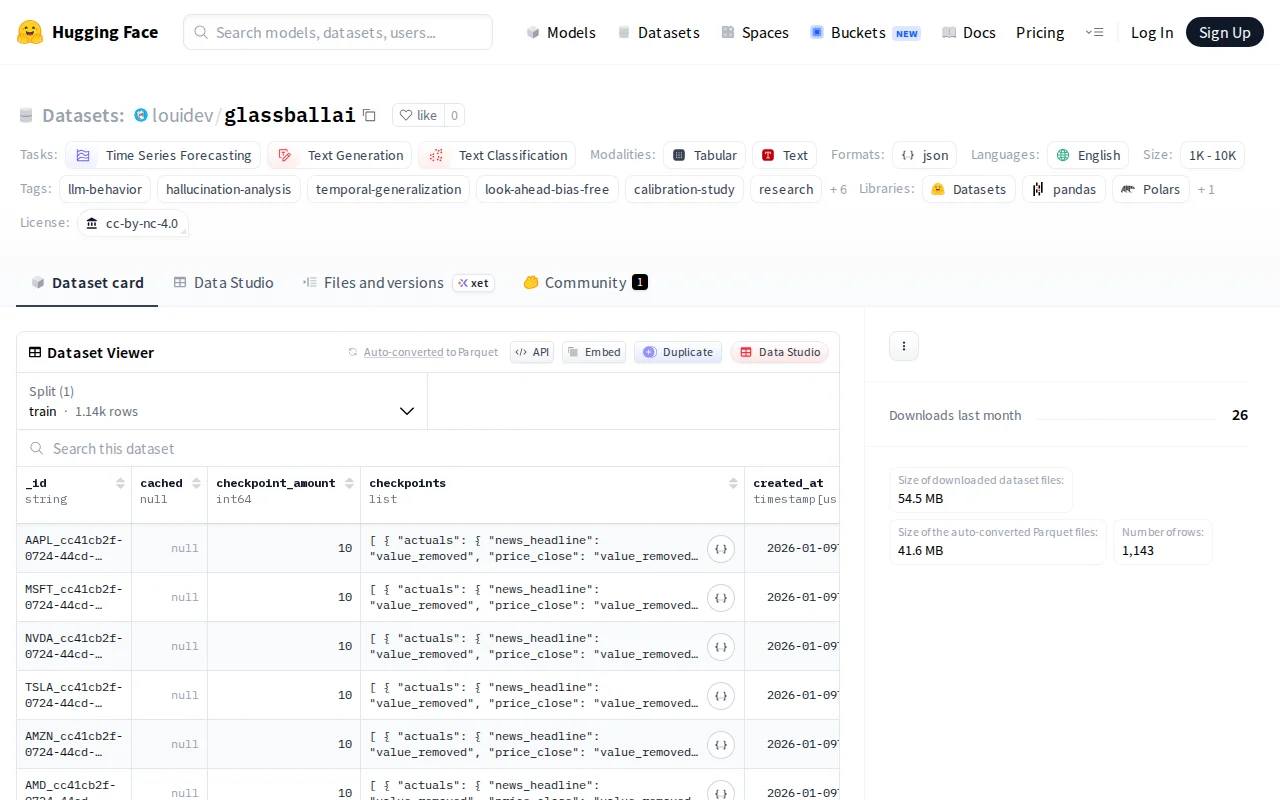The width and height of the screenshot is (1280, 800).
Task: Go to Datasets page
Action: point(658,32)
